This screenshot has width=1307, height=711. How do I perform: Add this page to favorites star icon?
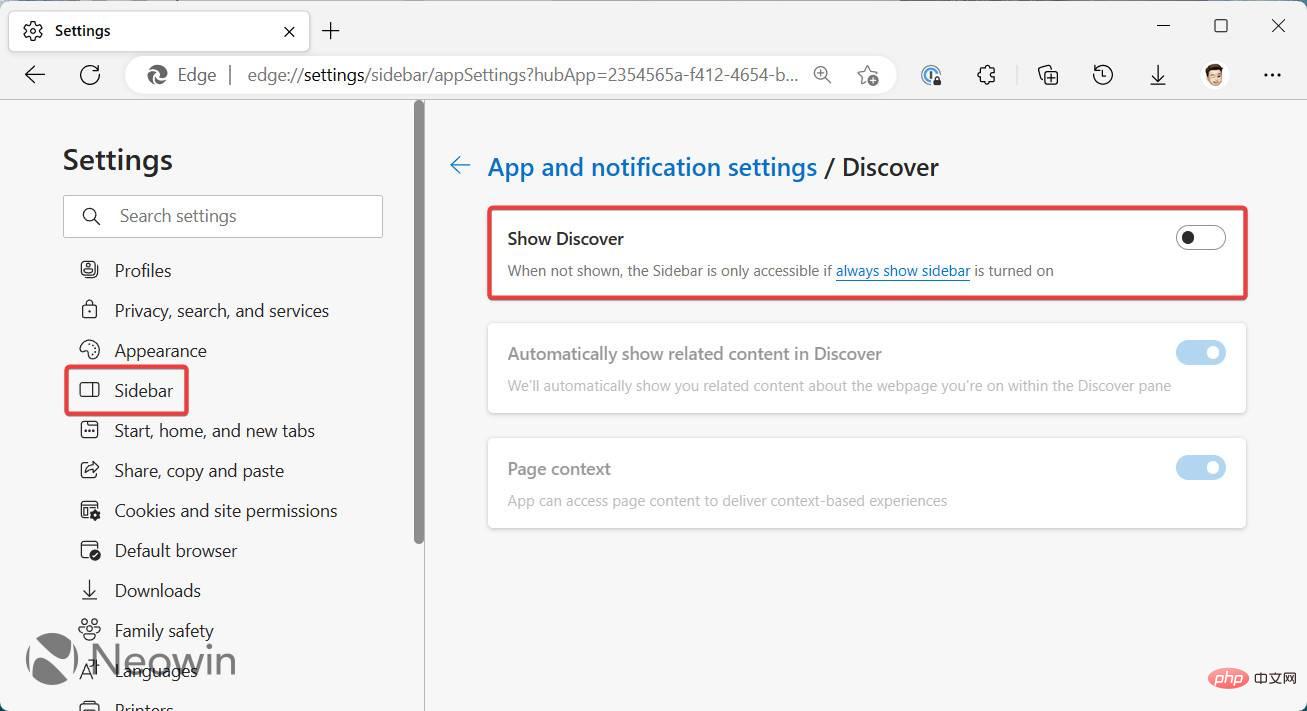(867, 75)
